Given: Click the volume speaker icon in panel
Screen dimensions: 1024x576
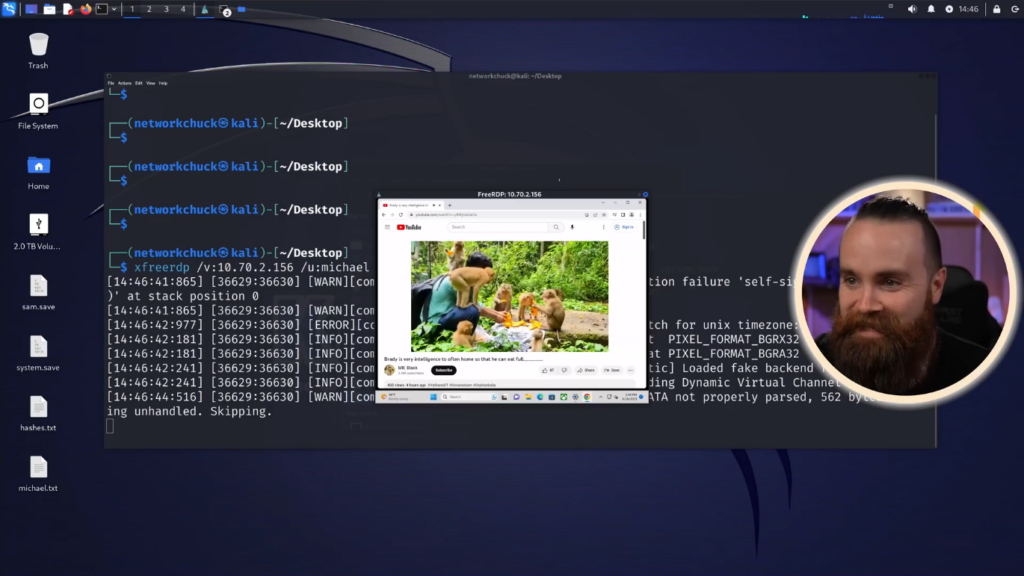Looking at the screenshot, I should point(912,9).
